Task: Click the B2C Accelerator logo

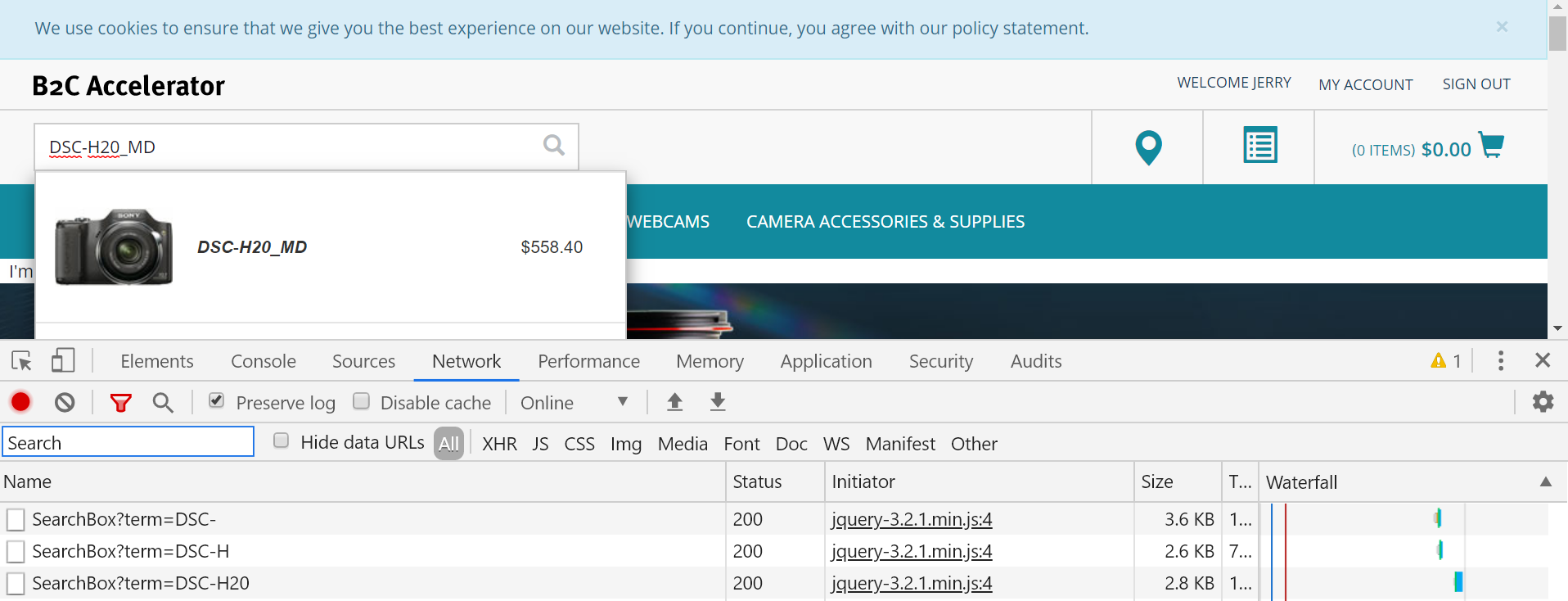Action: click(128, 85)
